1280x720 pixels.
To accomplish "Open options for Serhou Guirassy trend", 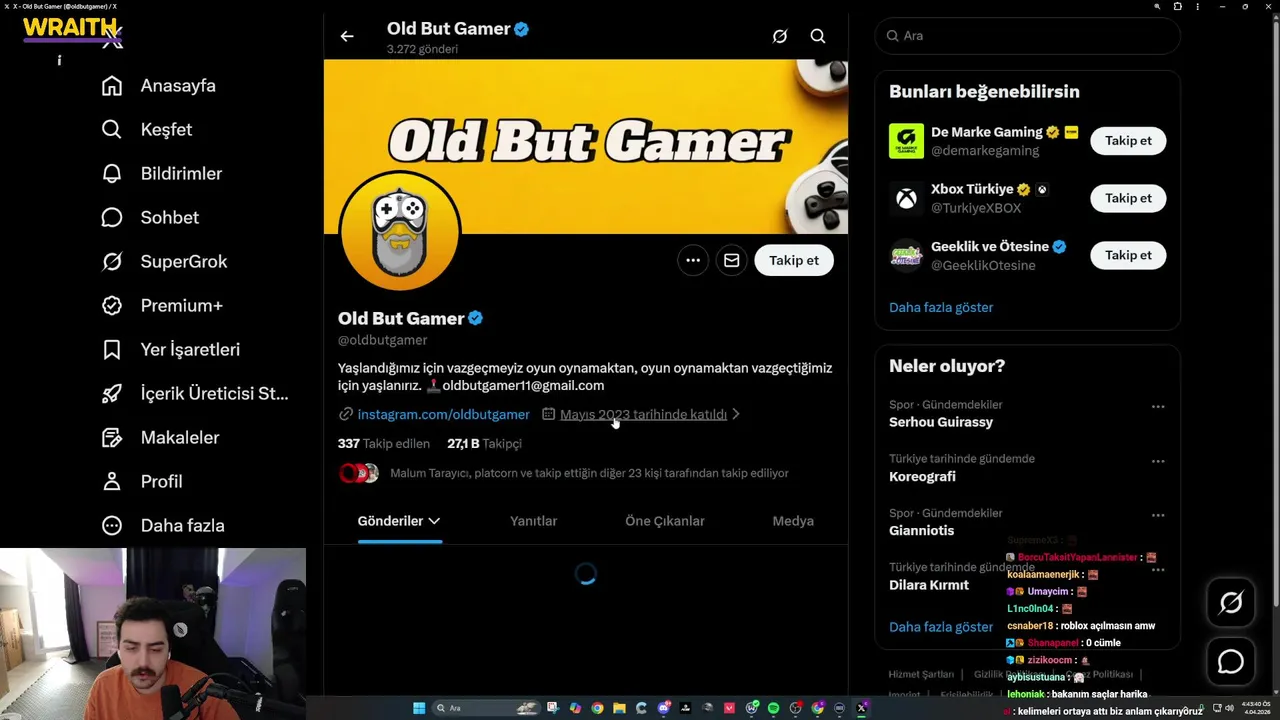I will [1158, 407].
